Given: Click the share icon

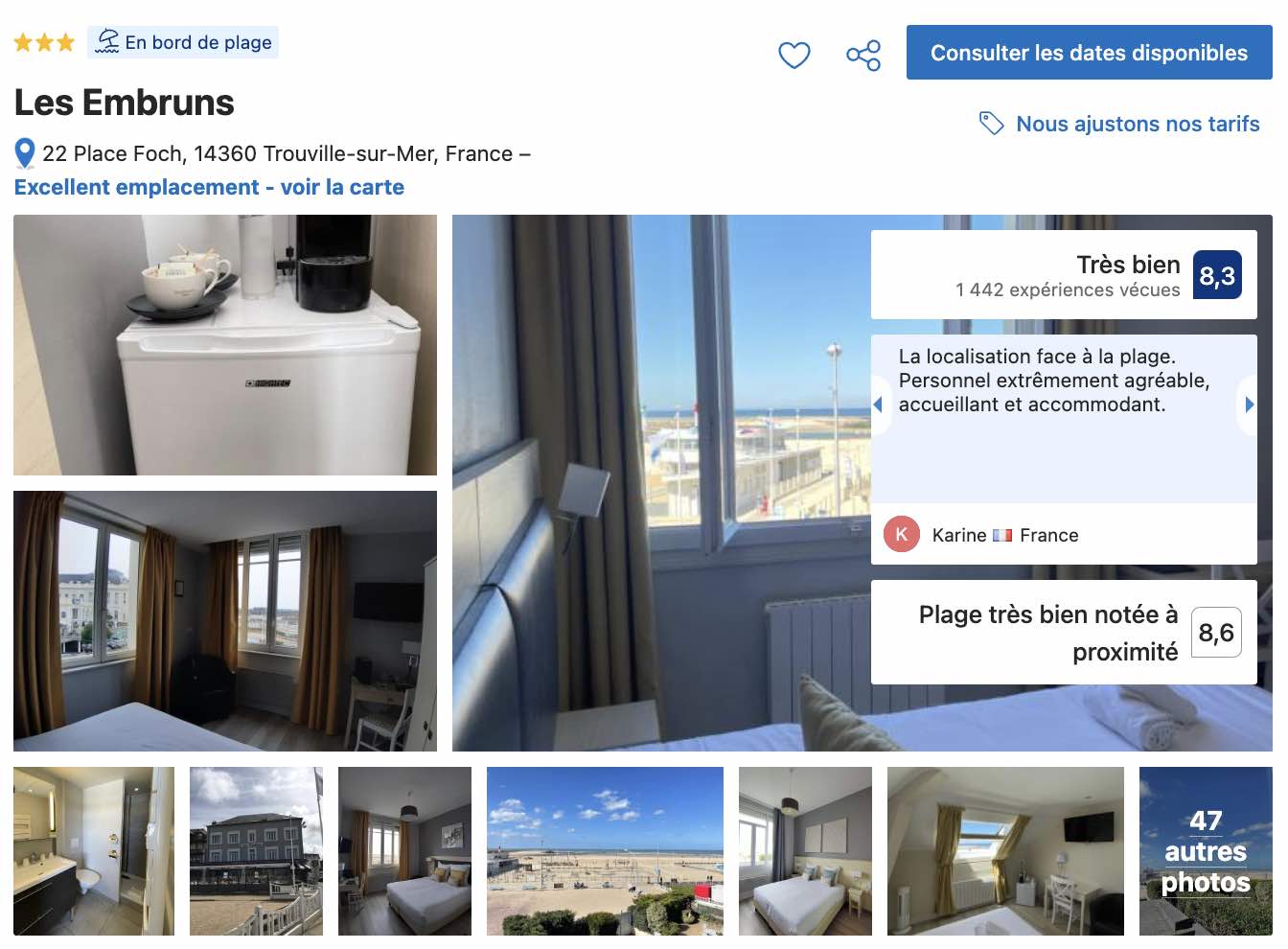Looking at the screenshot, I should (863, 55).
